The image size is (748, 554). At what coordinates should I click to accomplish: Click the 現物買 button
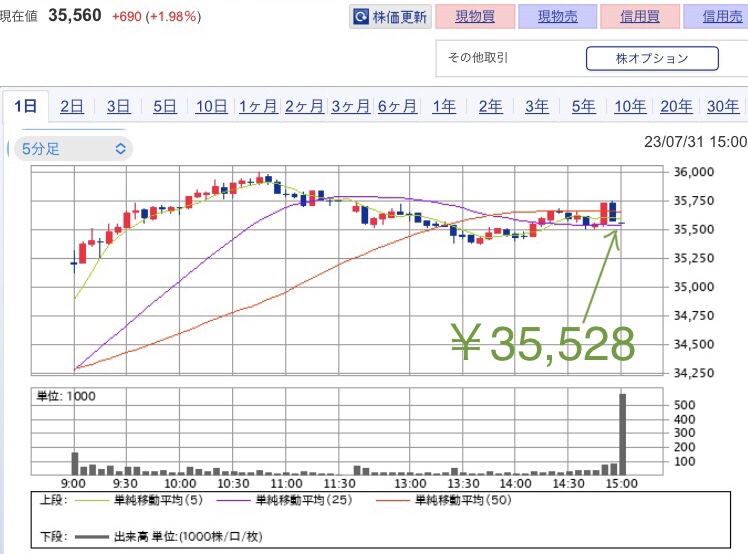[476, 17]
